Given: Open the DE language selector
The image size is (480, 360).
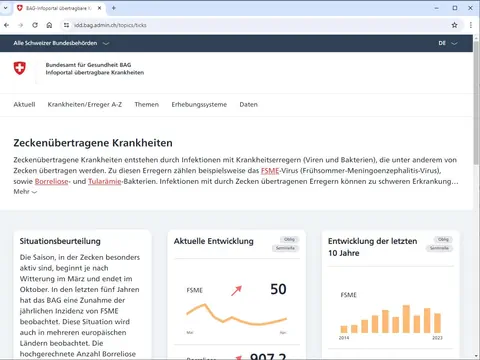Looking at the screenshot, I should click(x=448, y=43).
